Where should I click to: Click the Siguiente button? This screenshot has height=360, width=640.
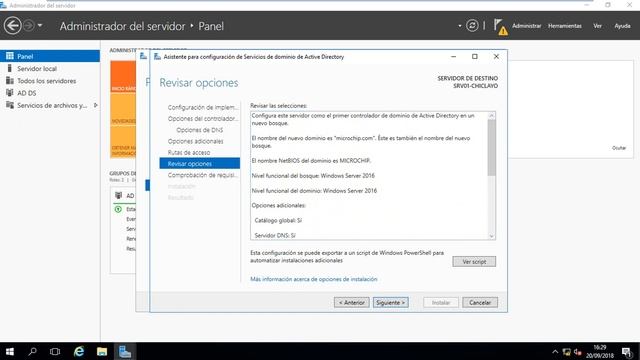pos(391,302)
